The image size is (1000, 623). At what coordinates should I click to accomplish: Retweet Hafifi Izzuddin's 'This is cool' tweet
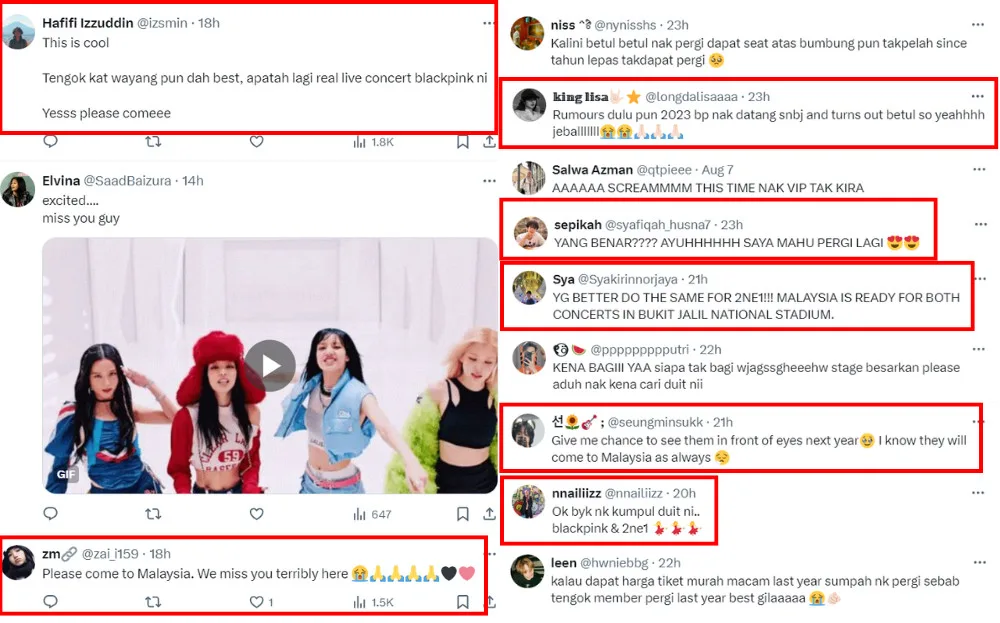tap(153, 142)
